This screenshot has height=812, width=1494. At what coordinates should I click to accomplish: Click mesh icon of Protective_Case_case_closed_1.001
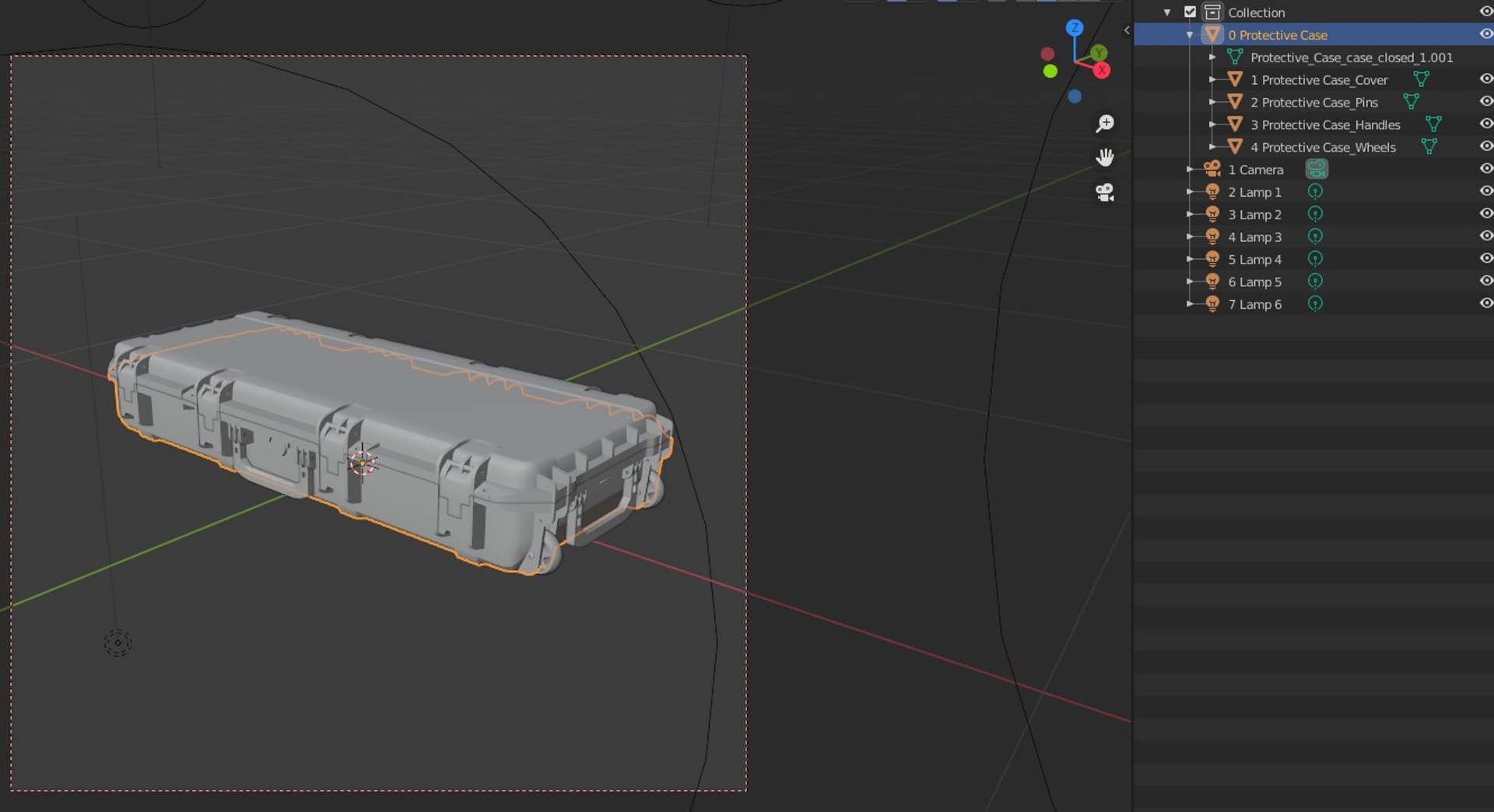point(1235,57)
